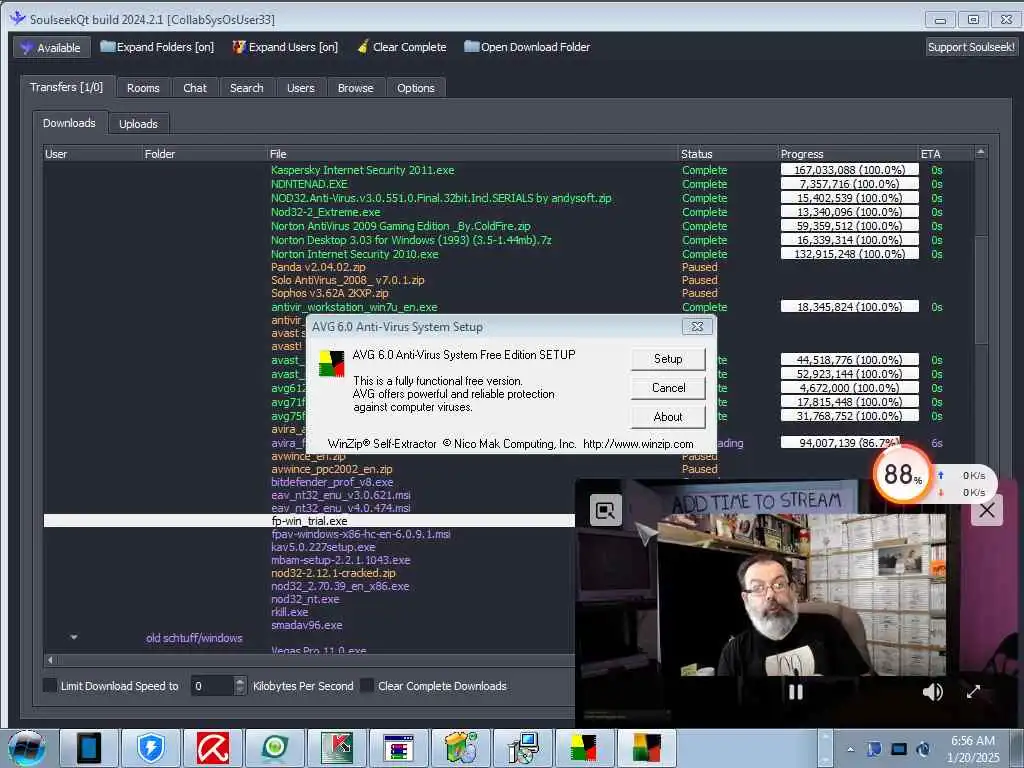The image size is (1024, 768).
Task: Open the green recycle-bin uninstaller taskbar icon
Action: pyautogui.click(x=460, y=748)
